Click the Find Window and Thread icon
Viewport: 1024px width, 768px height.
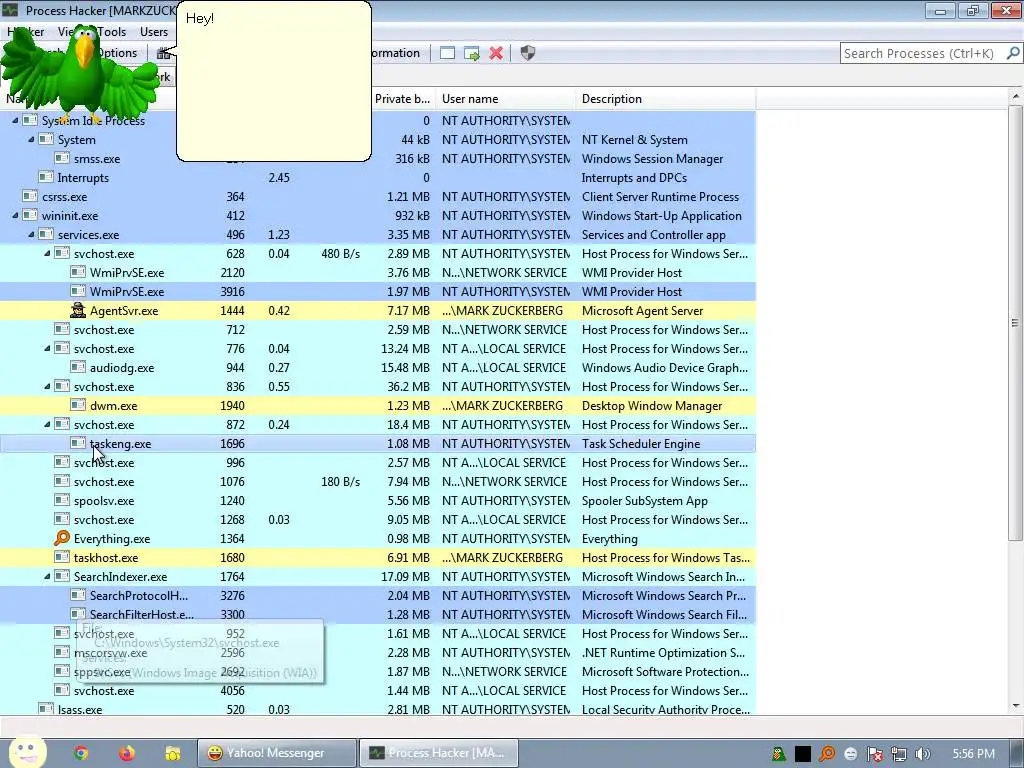(x=472, y=53)
